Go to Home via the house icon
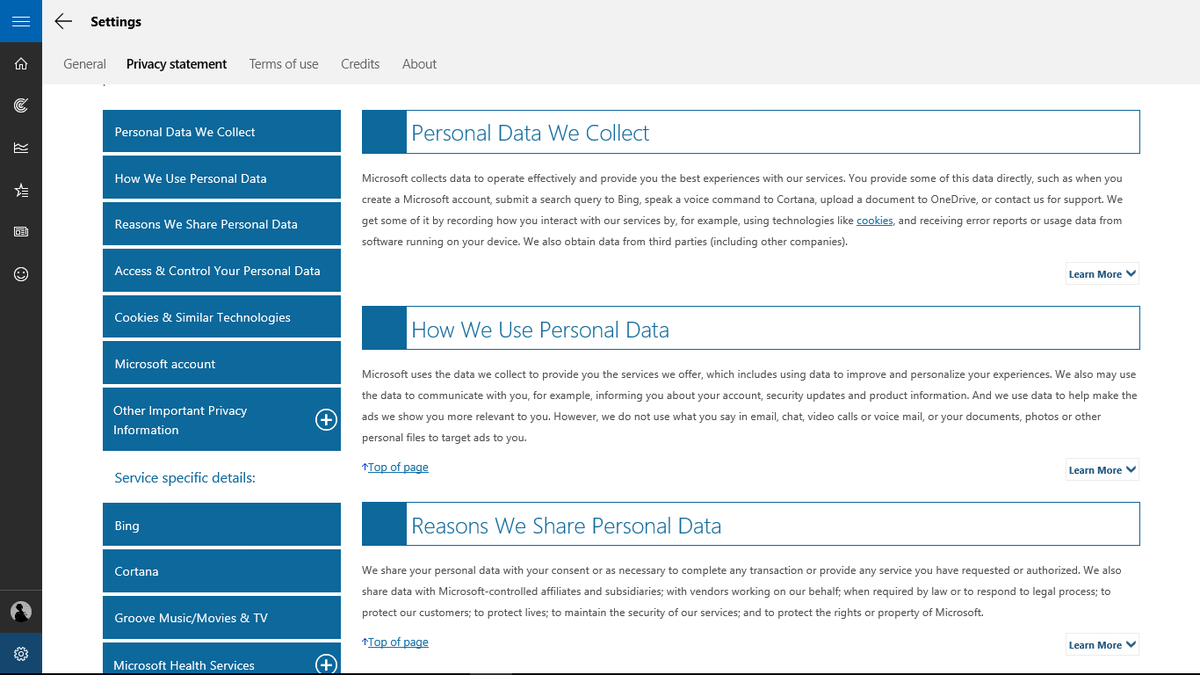 click(20, 63)
